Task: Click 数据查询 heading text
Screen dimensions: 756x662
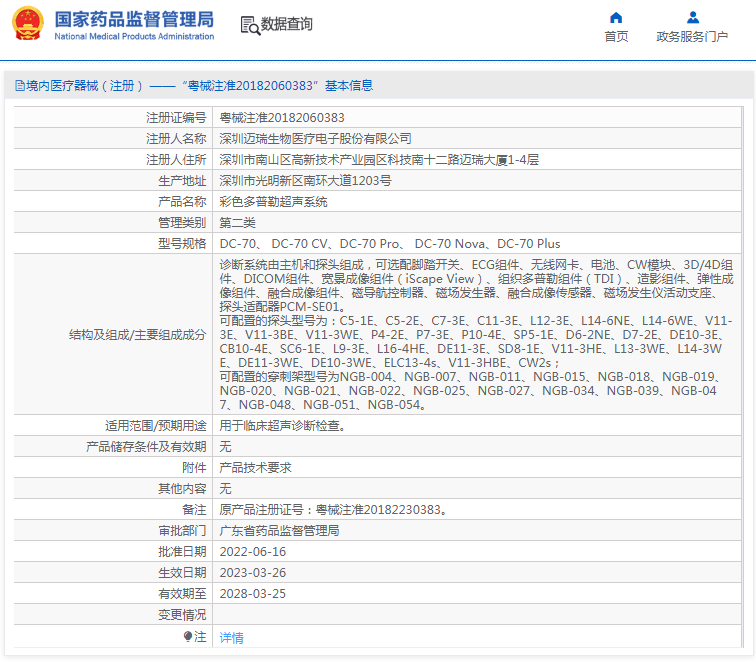Action: point(286,24)
